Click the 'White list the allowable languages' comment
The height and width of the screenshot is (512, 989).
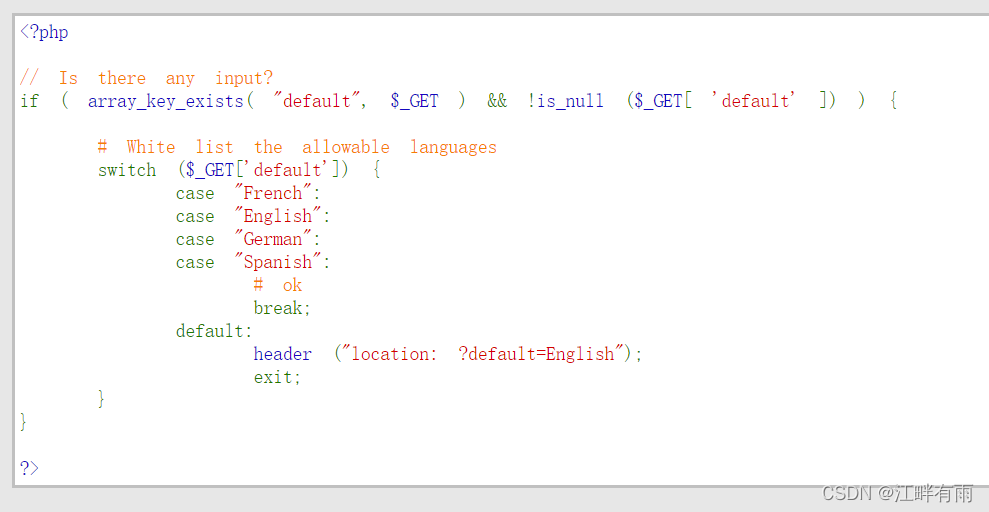click(297, 148)
